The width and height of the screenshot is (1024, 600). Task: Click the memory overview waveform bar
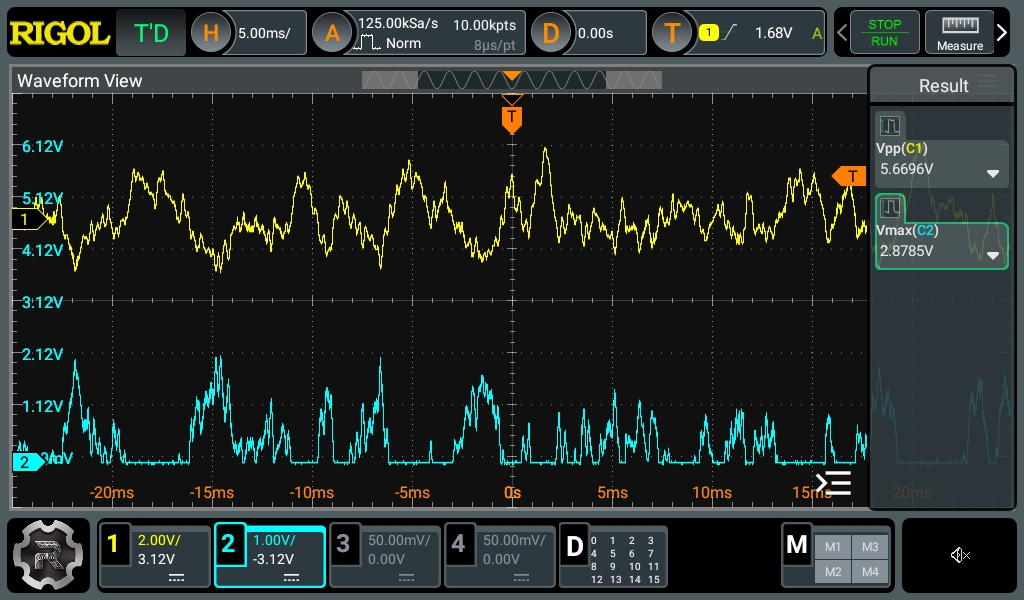coord(511,80)
